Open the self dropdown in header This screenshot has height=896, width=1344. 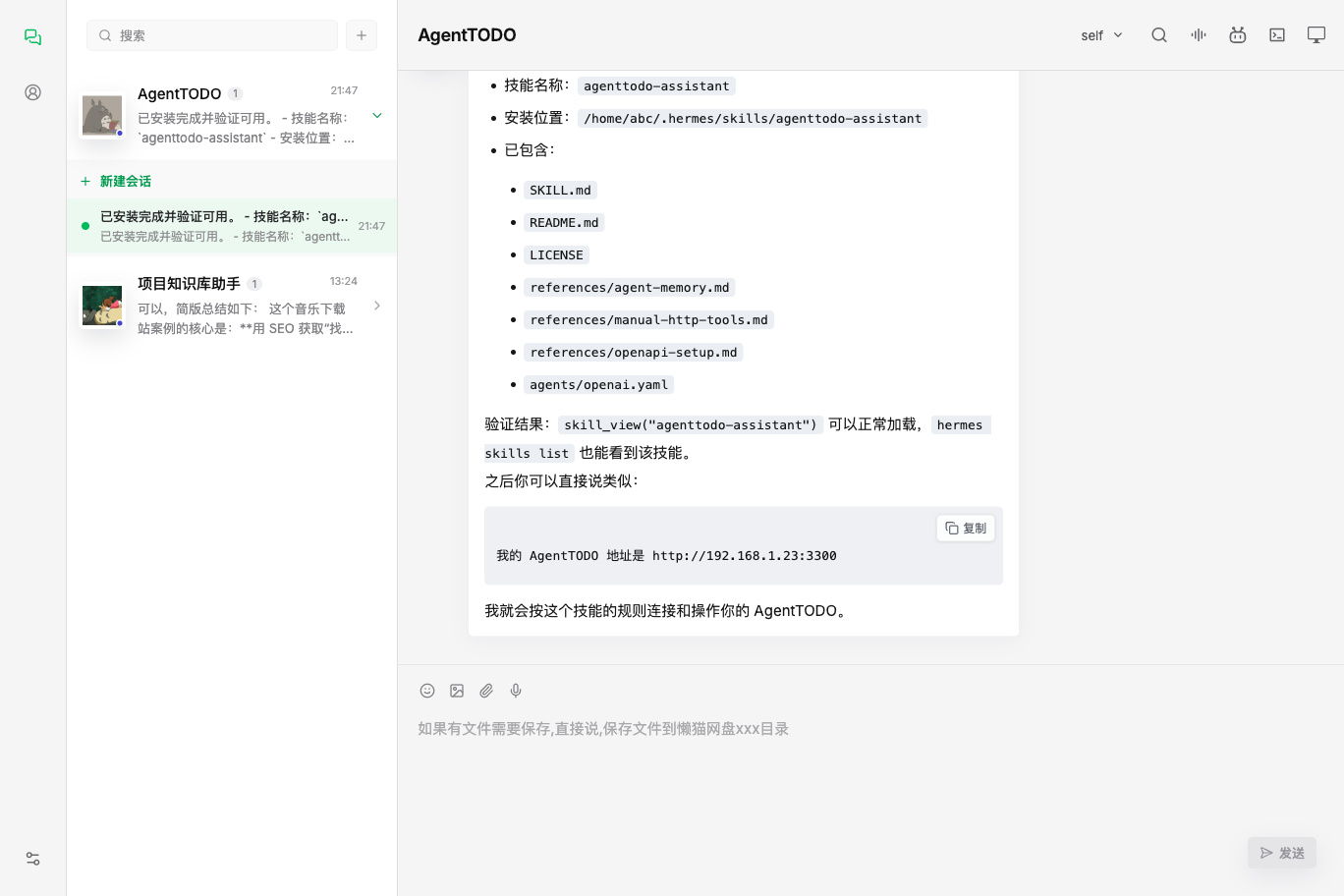coord(1101,35)
